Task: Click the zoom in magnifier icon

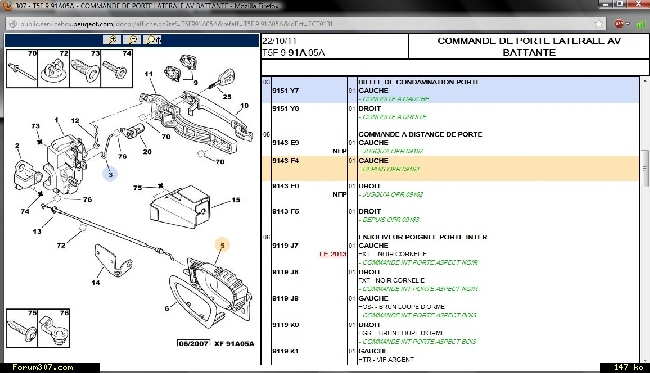Action: tap(112, 39)
